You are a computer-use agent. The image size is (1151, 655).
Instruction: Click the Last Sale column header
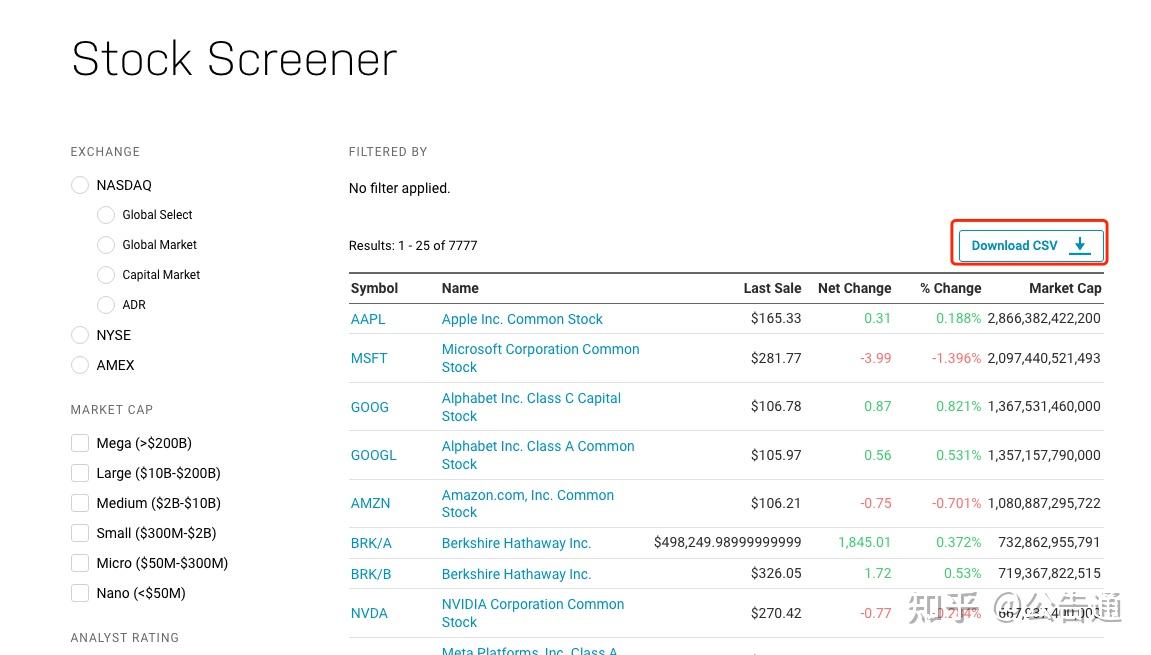(x=772, y=289)
